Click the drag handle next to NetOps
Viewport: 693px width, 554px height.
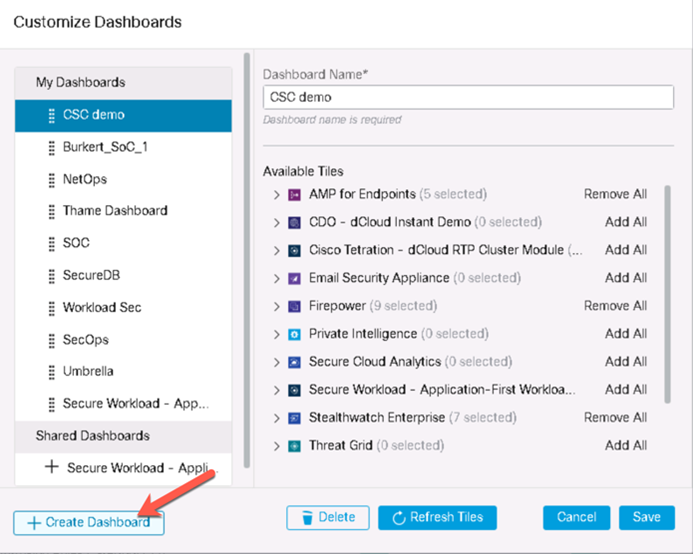52,180
